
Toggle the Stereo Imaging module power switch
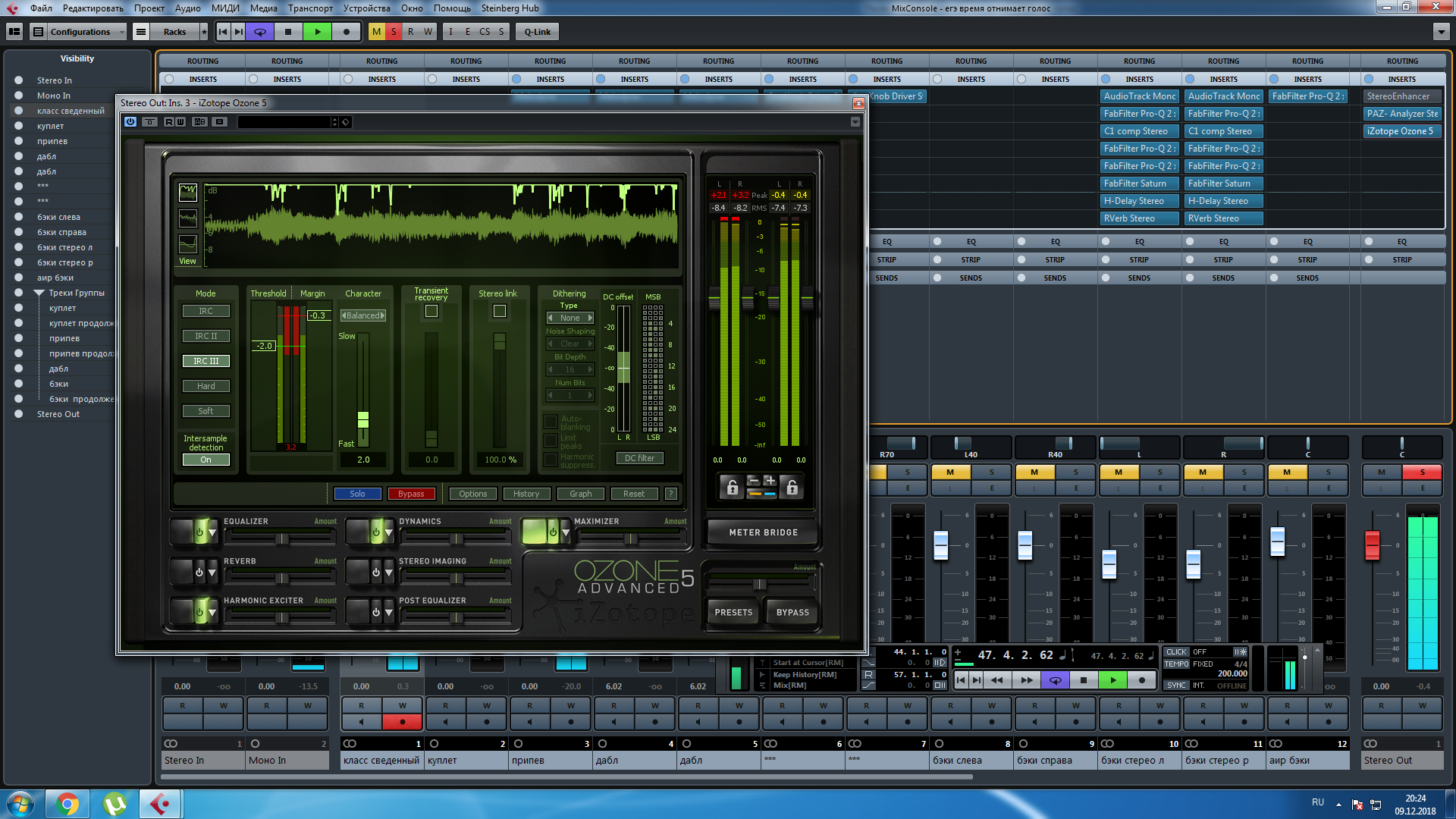375,572
